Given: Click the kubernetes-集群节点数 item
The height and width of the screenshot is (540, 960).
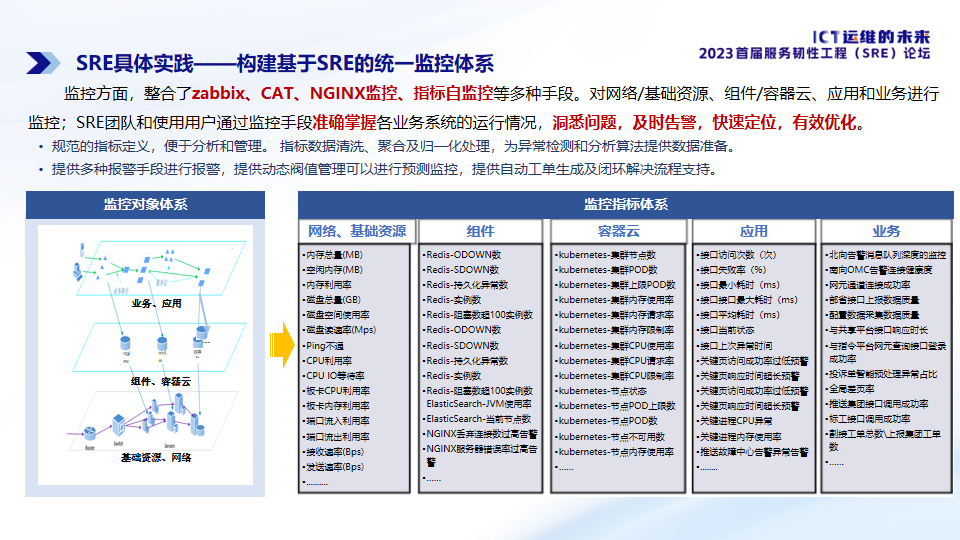Looking at the screenshot, I should (606, 255).
